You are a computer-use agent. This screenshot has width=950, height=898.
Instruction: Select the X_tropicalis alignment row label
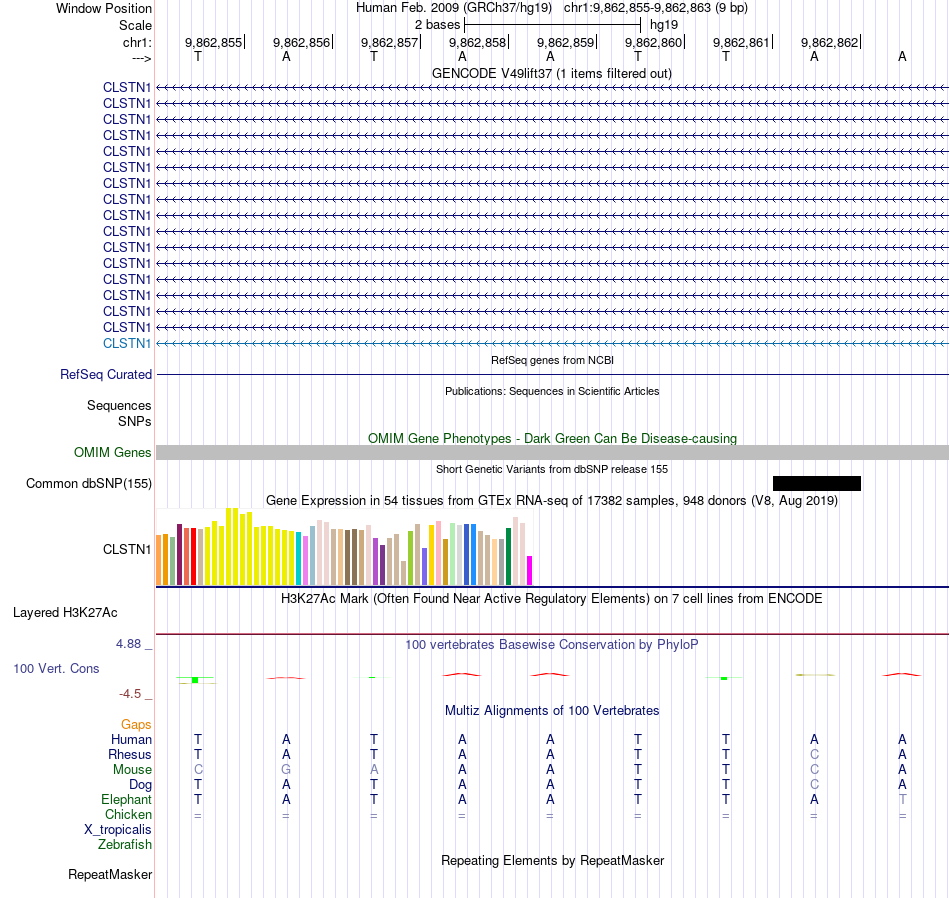pyautogui.click(x=118, y=830)
